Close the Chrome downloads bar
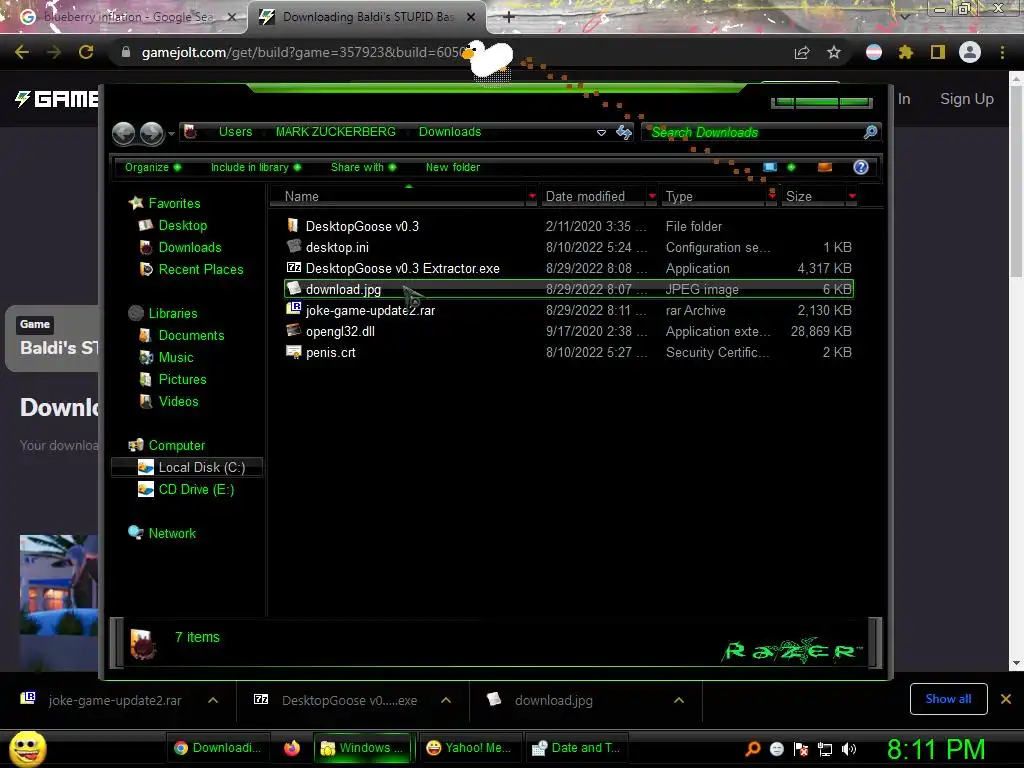 1006,699
